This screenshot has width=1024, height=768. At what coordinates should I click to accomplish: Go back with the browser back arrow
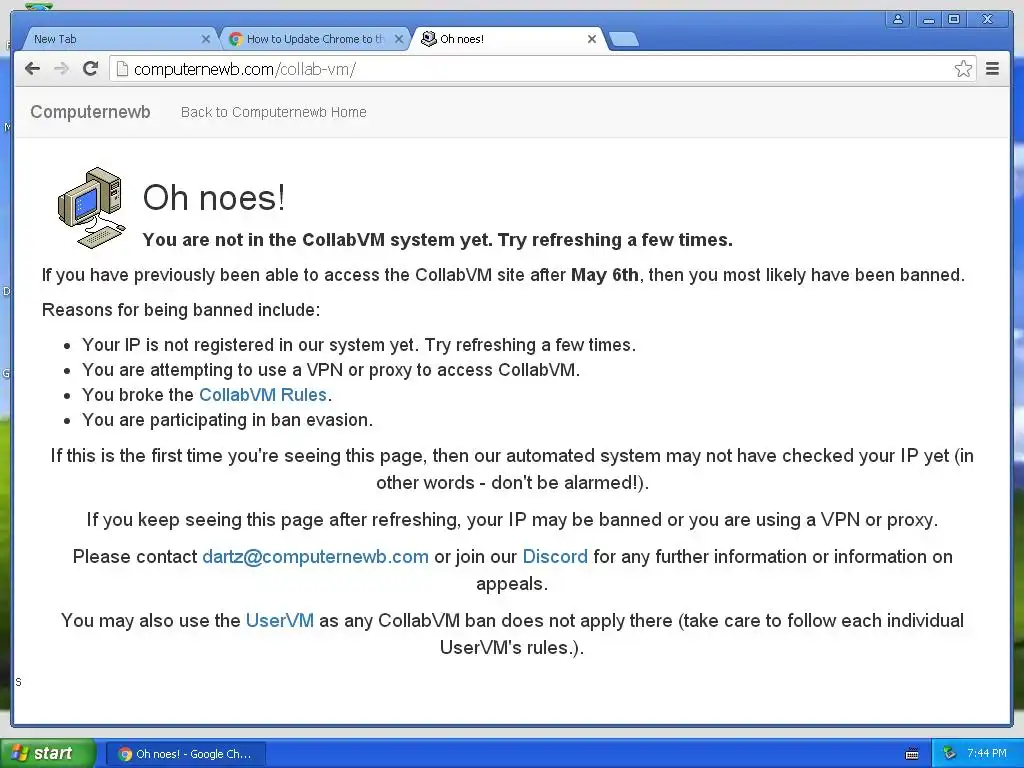(32, 69)
